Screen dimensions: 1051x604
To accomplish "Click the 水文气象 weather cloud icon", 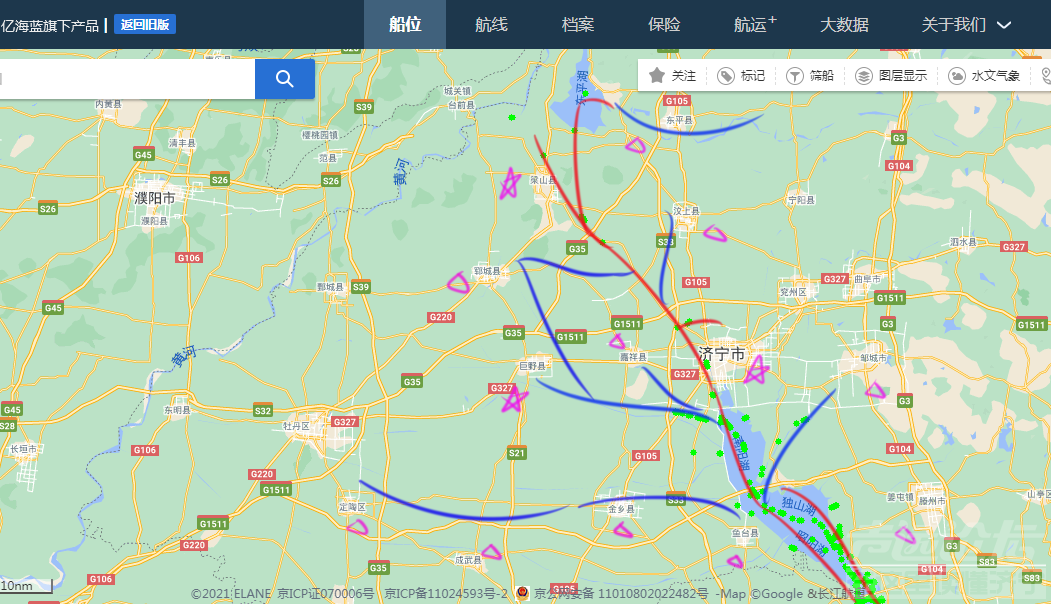I will click(x=956, y=76).
